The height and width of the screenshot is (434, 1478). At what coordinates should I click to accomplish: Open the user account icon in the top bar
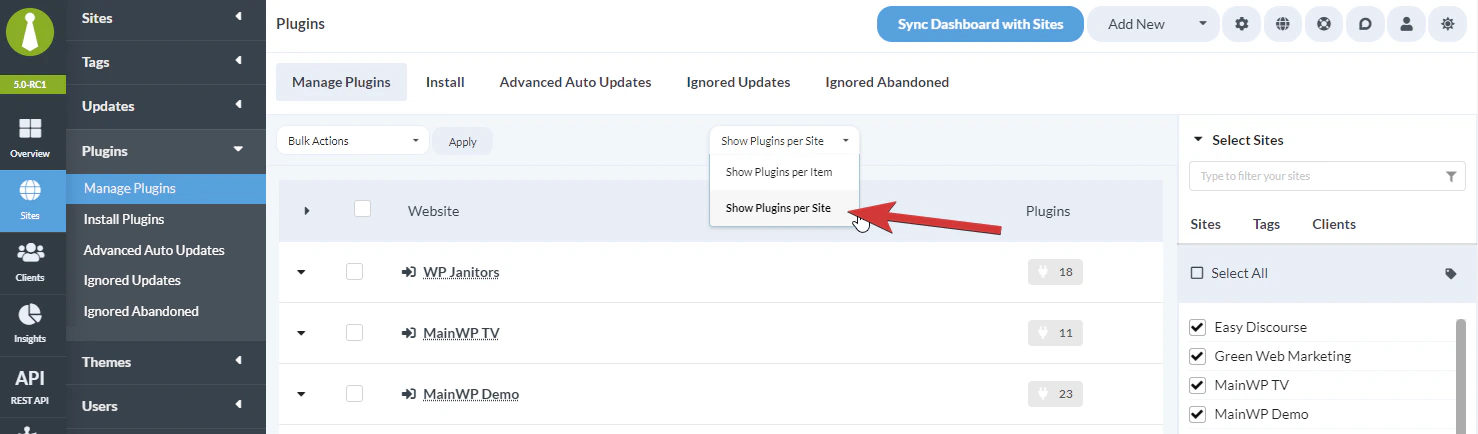1406,24
